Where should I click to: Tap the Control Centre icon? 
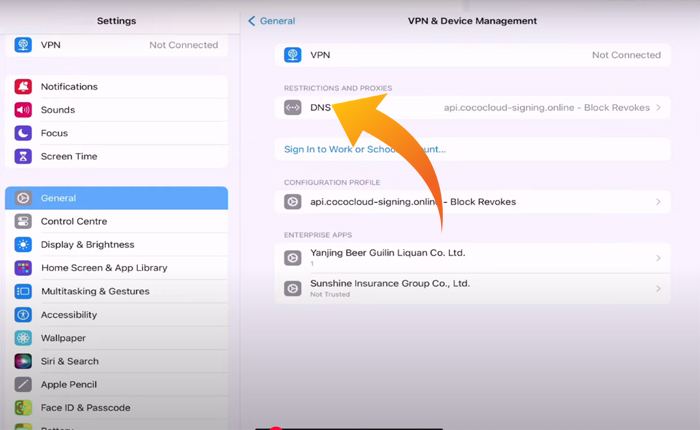[23, 221]
